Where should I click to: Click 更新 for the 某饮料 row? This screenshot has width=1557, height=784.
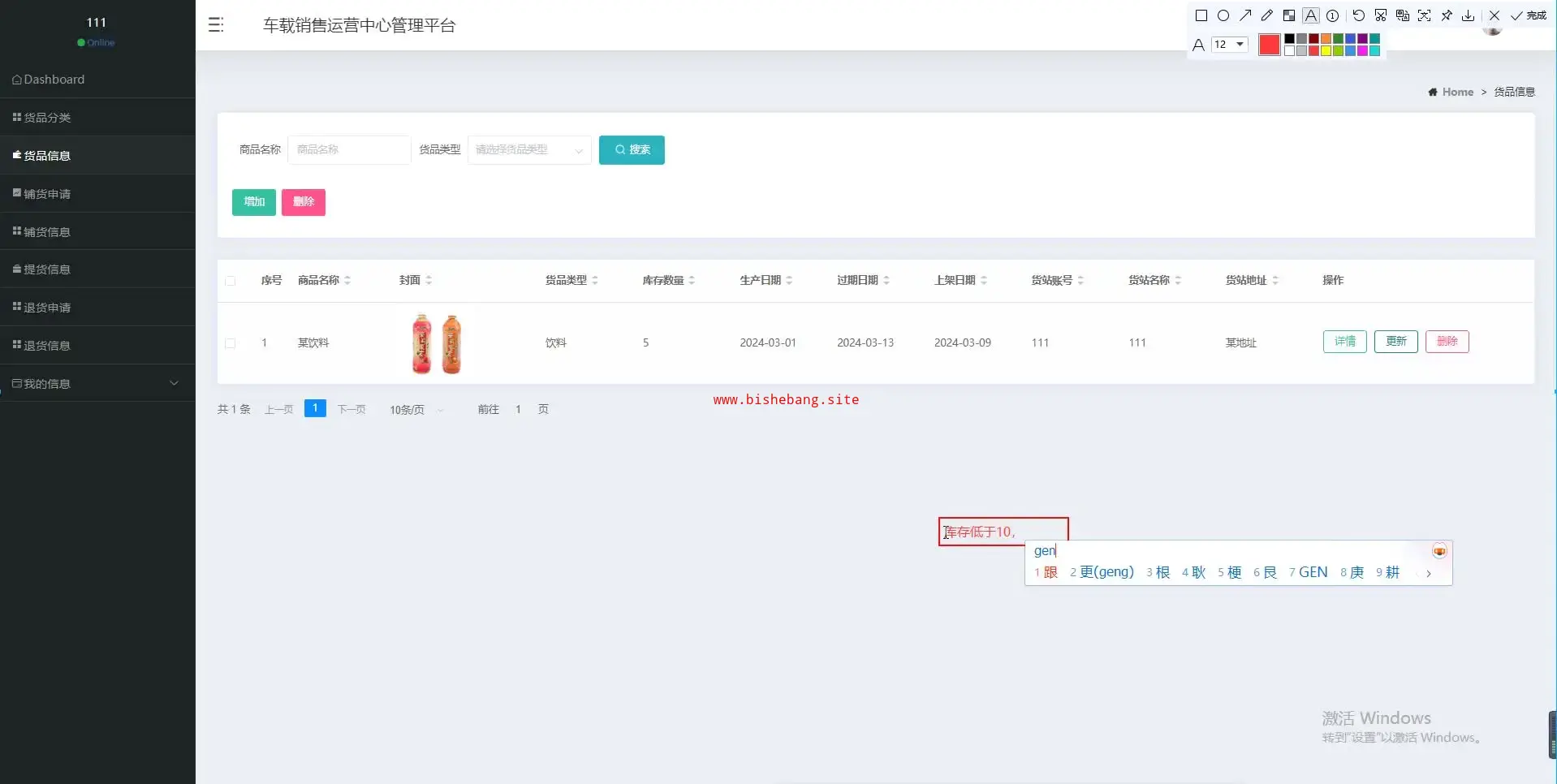(1396, 342)
